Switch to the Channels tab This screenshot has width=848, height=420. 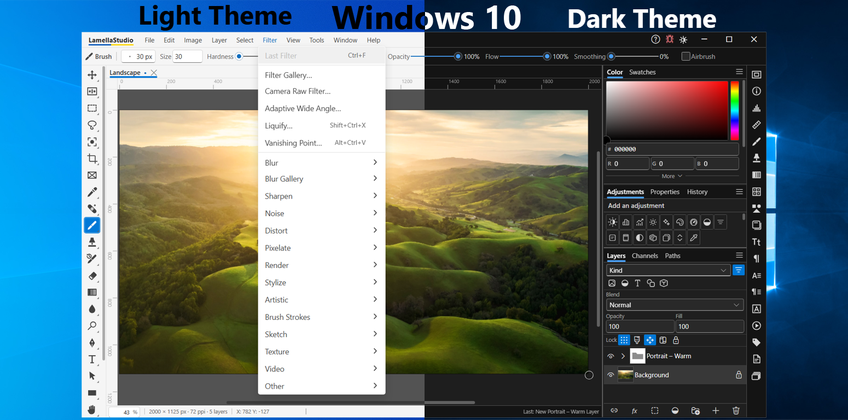[645, 256]
